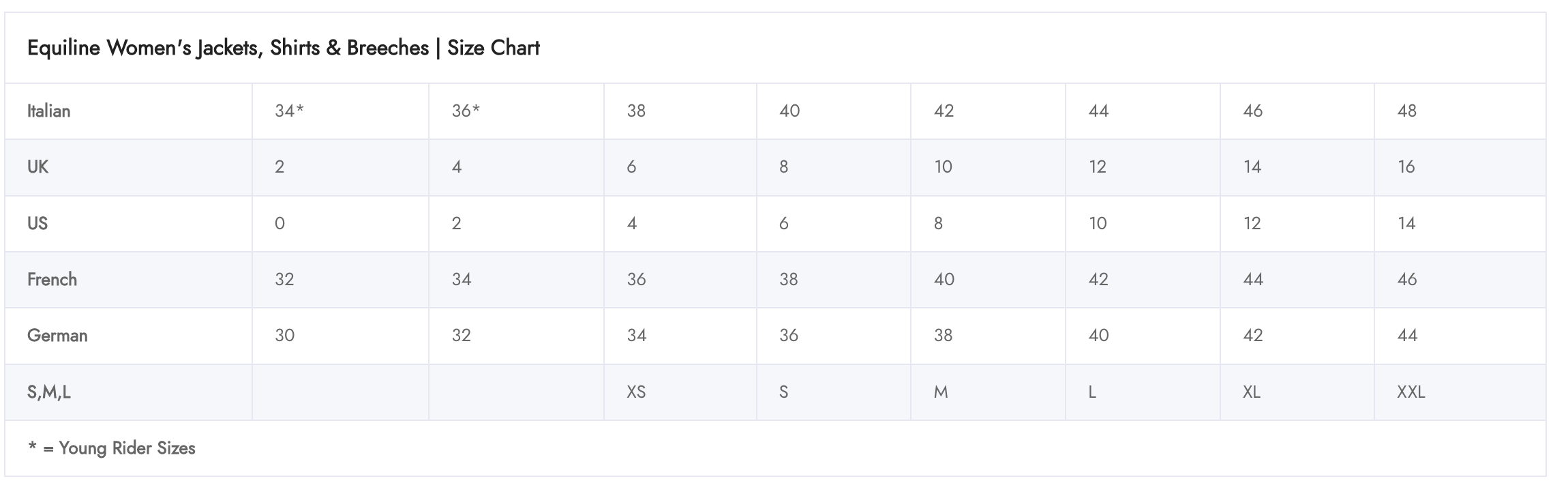Click the S,M,L row label
This screenshot has width=1568, height=494.
48,392
